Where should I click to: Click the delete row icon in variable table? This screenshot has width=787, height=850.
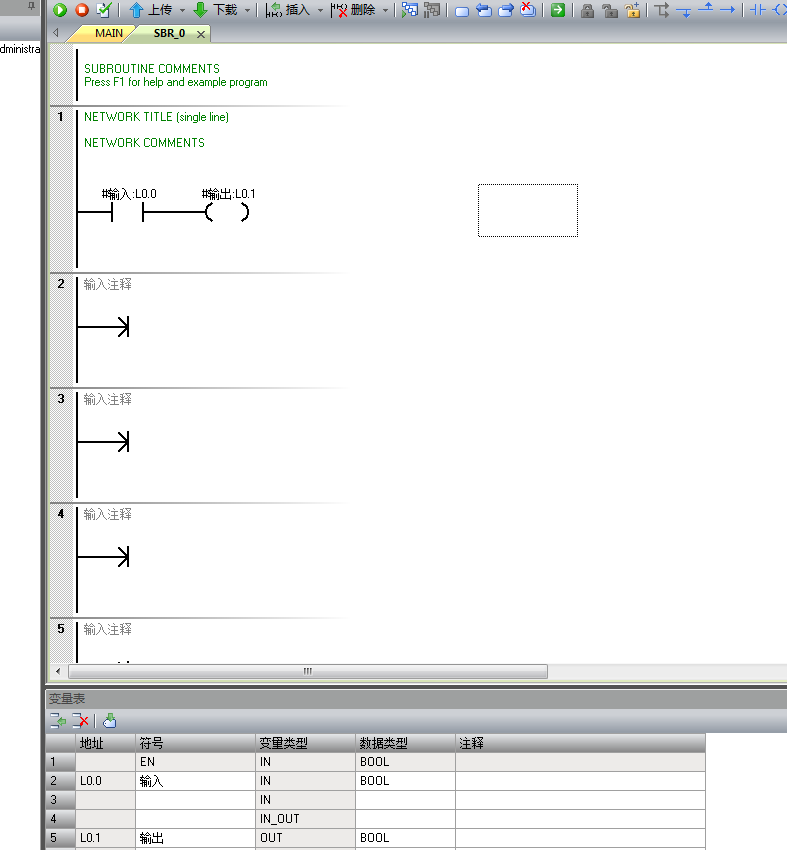tap(82, 720)
